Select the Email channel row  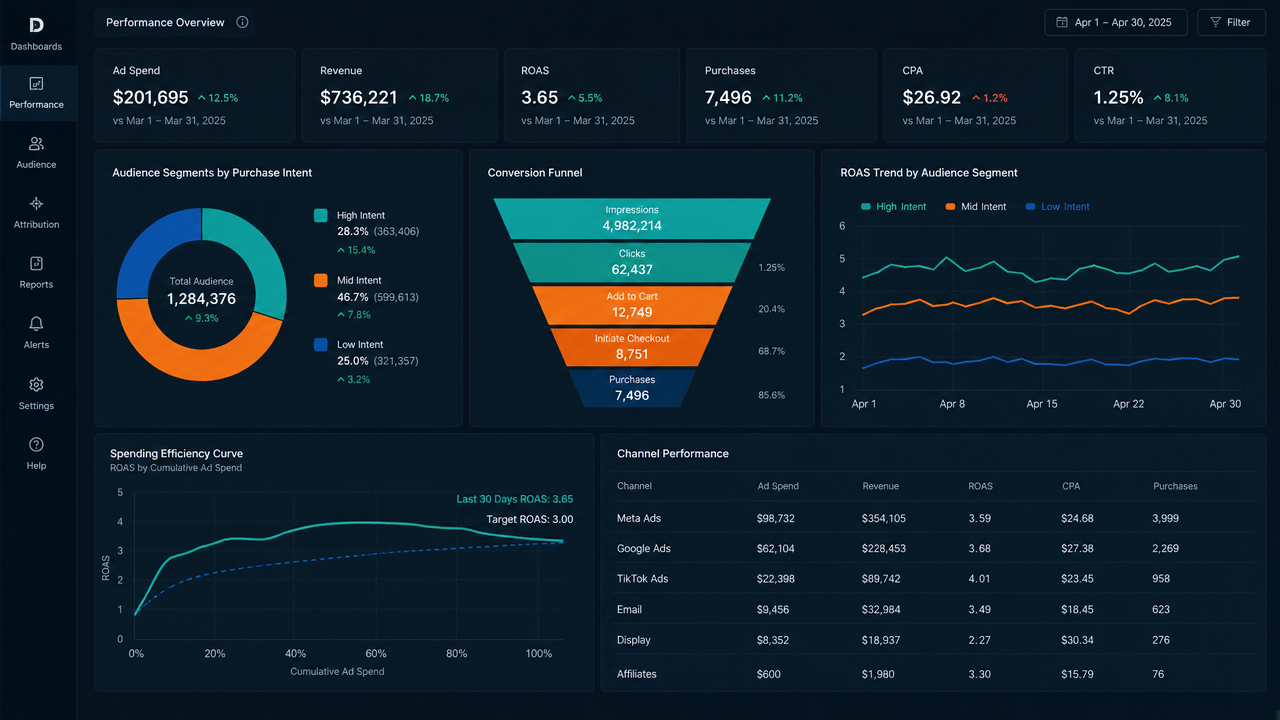pos(933,609)
